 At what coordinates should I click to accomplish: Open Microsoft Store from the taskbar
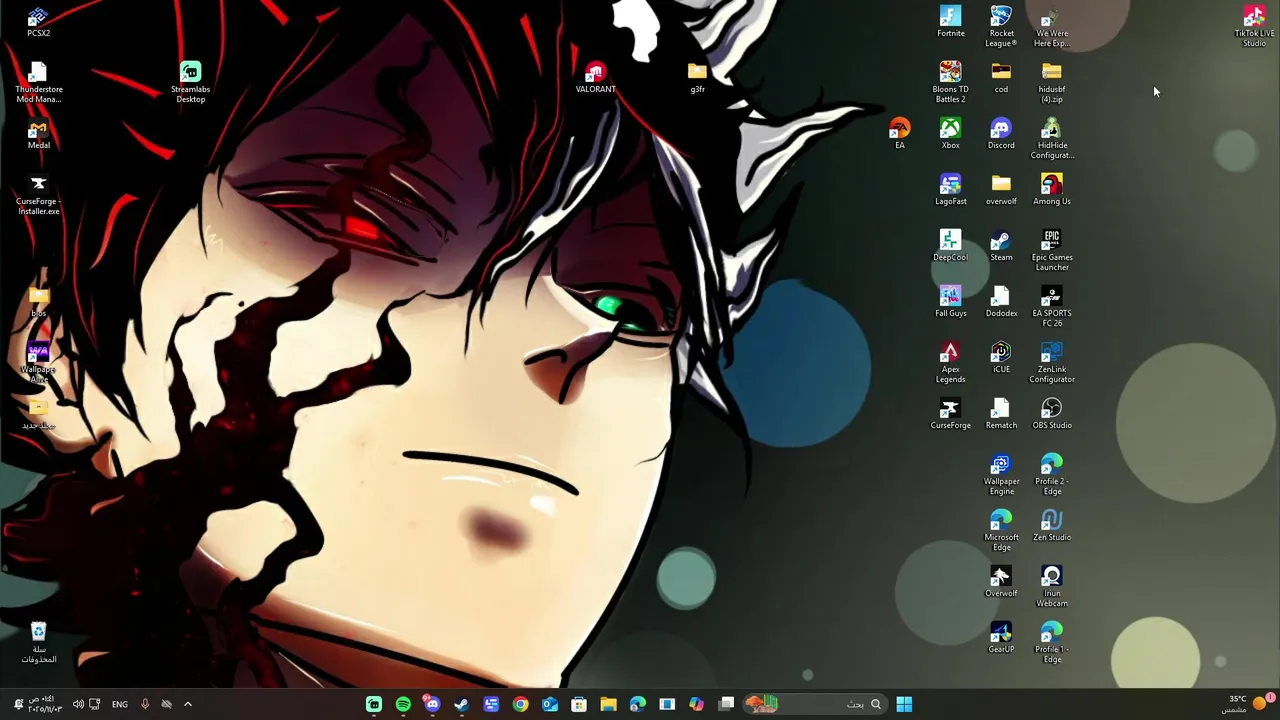(579, 704)
